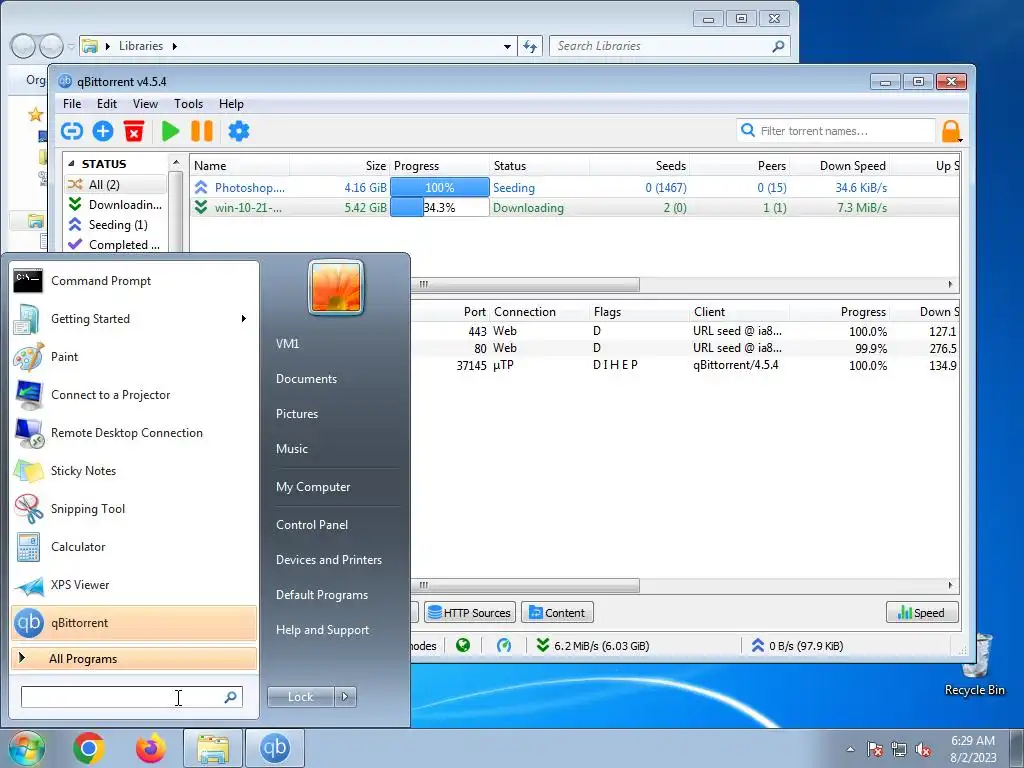Open Remote Desktop Connection
Image resolution: width=1024 pixels, height=768 pixels.
(x=134, y=433)
